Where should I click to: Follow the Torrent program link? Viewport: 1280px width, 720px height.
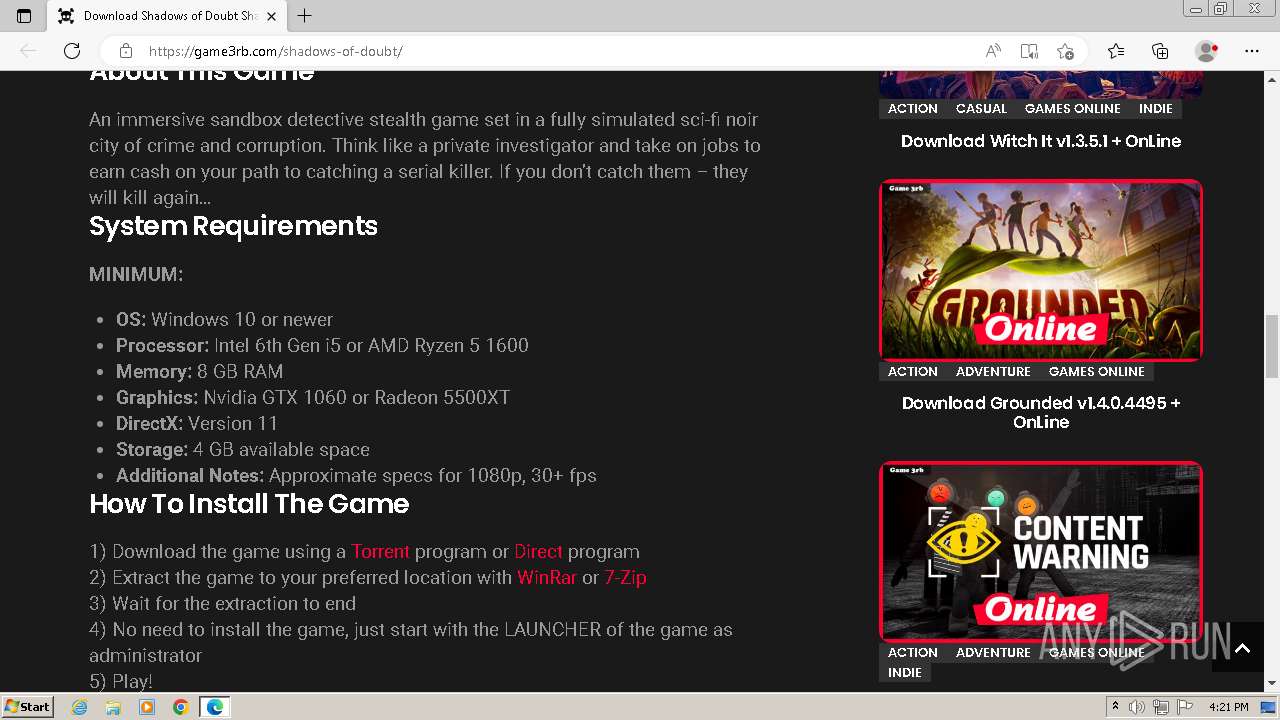point(380,552)
